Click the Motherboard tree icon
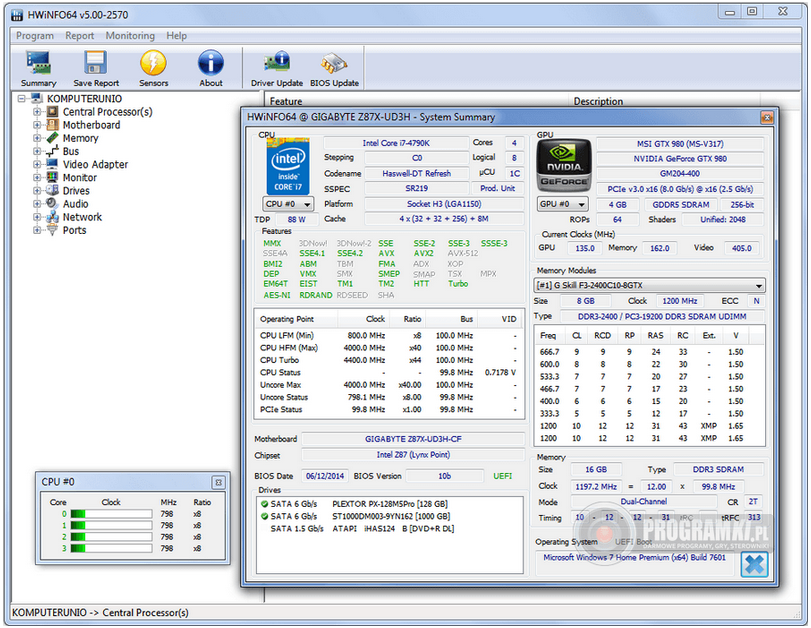811x628 pixels. click(52, 125)
